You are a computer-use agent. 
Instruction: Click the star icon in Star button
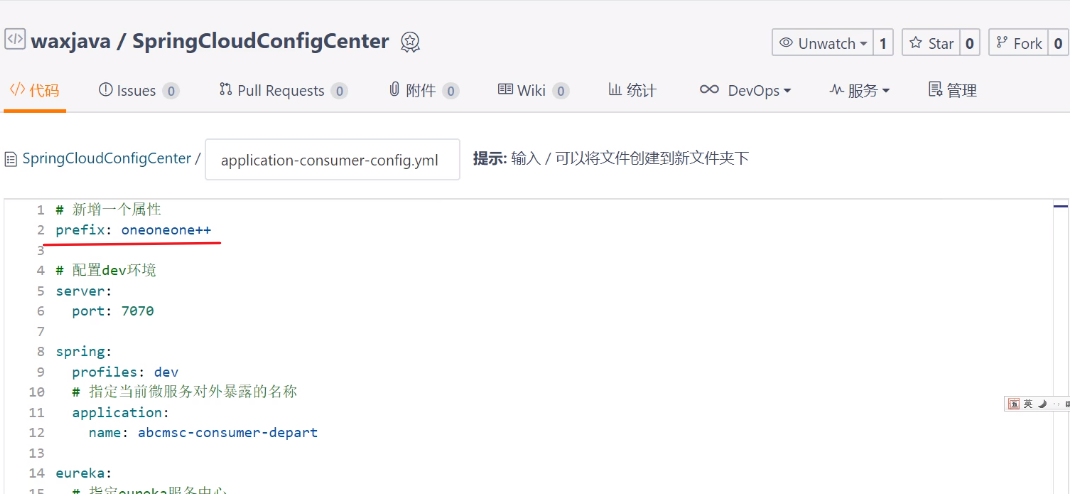[915, 43]
